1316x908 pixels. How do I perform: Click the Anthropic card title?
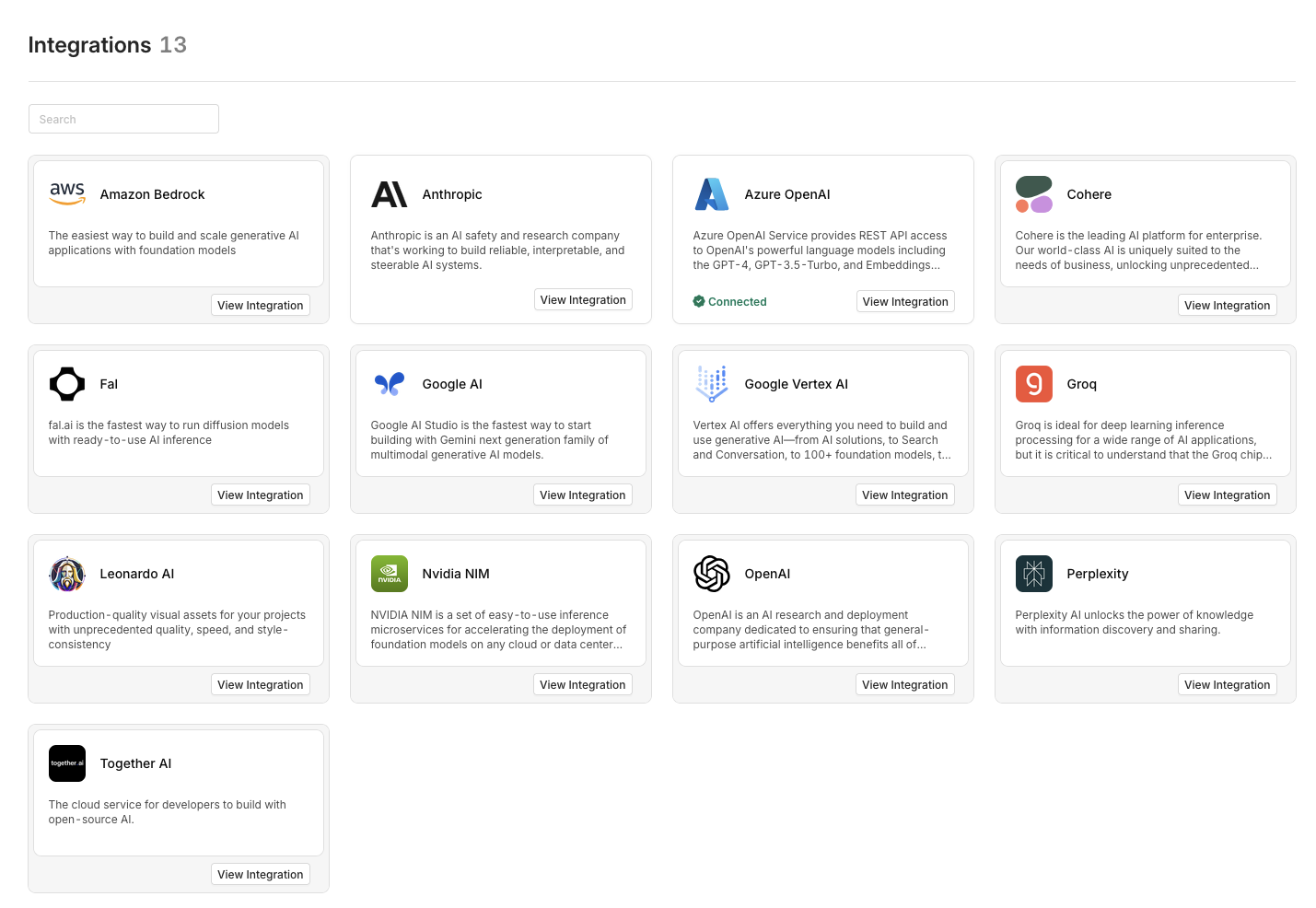point(452,194)
